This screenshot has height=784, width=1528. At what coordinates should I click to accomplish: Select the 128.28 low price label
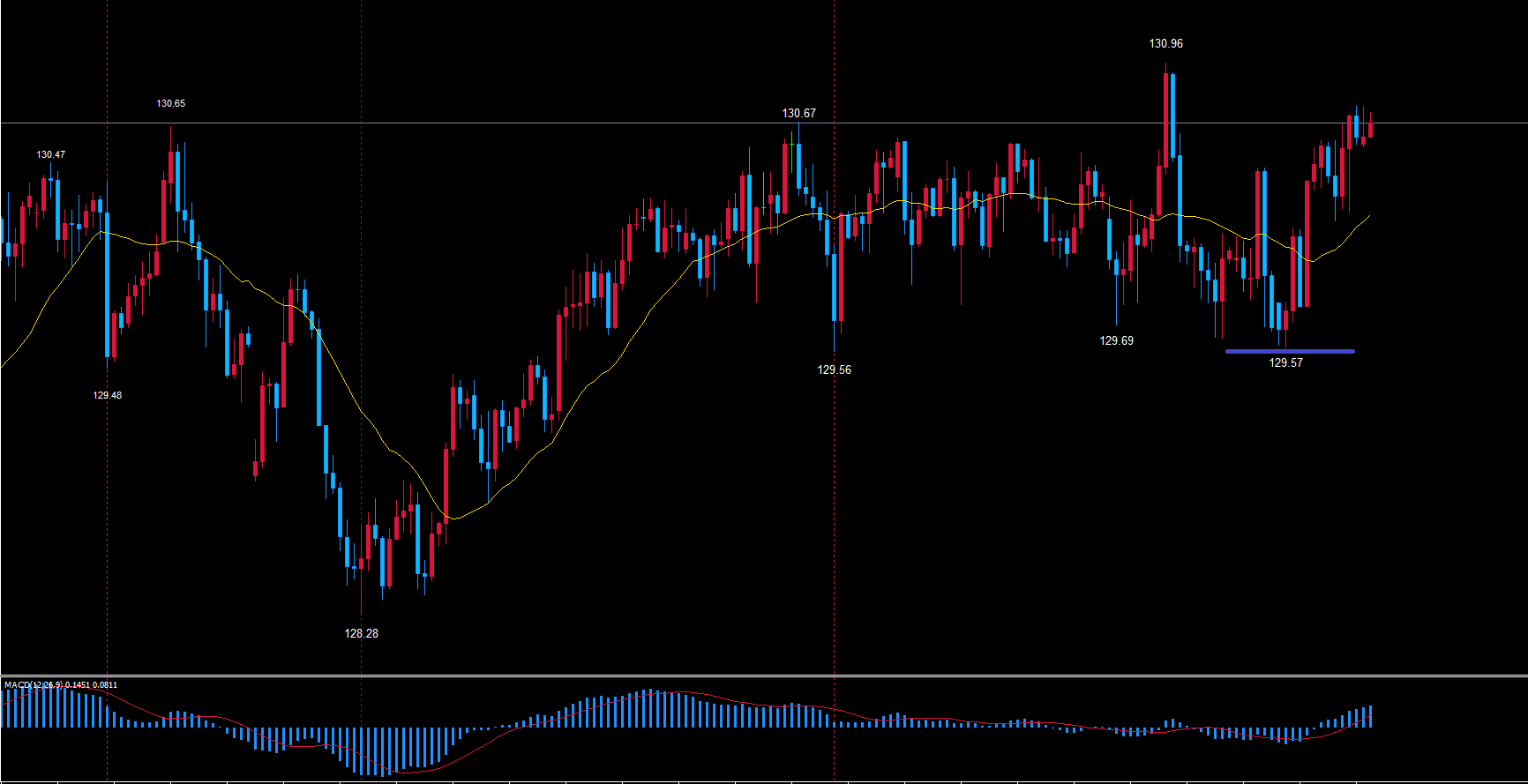(361, 633)
